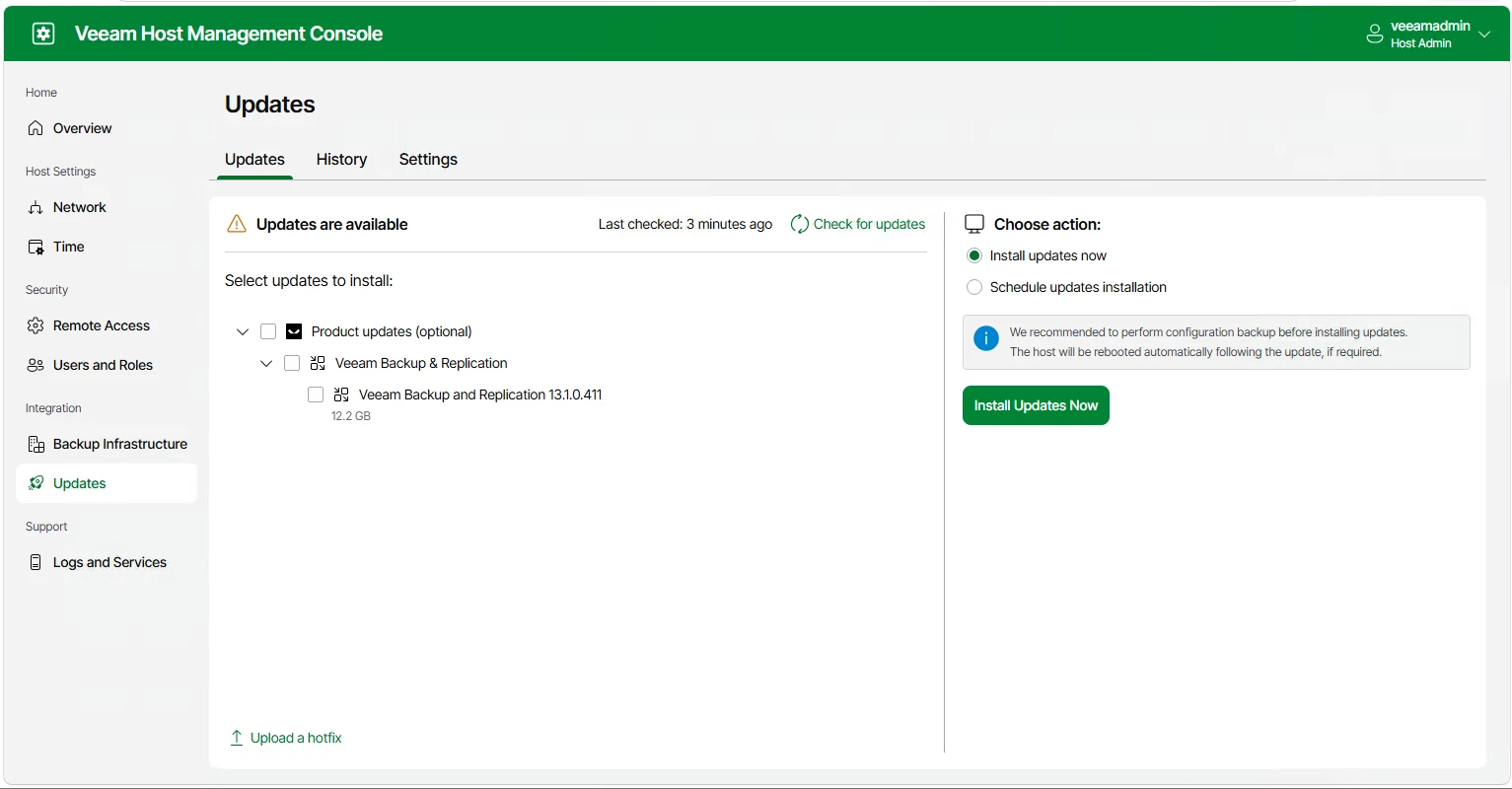Click the Updates are available status text

pyautogui.click(x=331, y=224)
